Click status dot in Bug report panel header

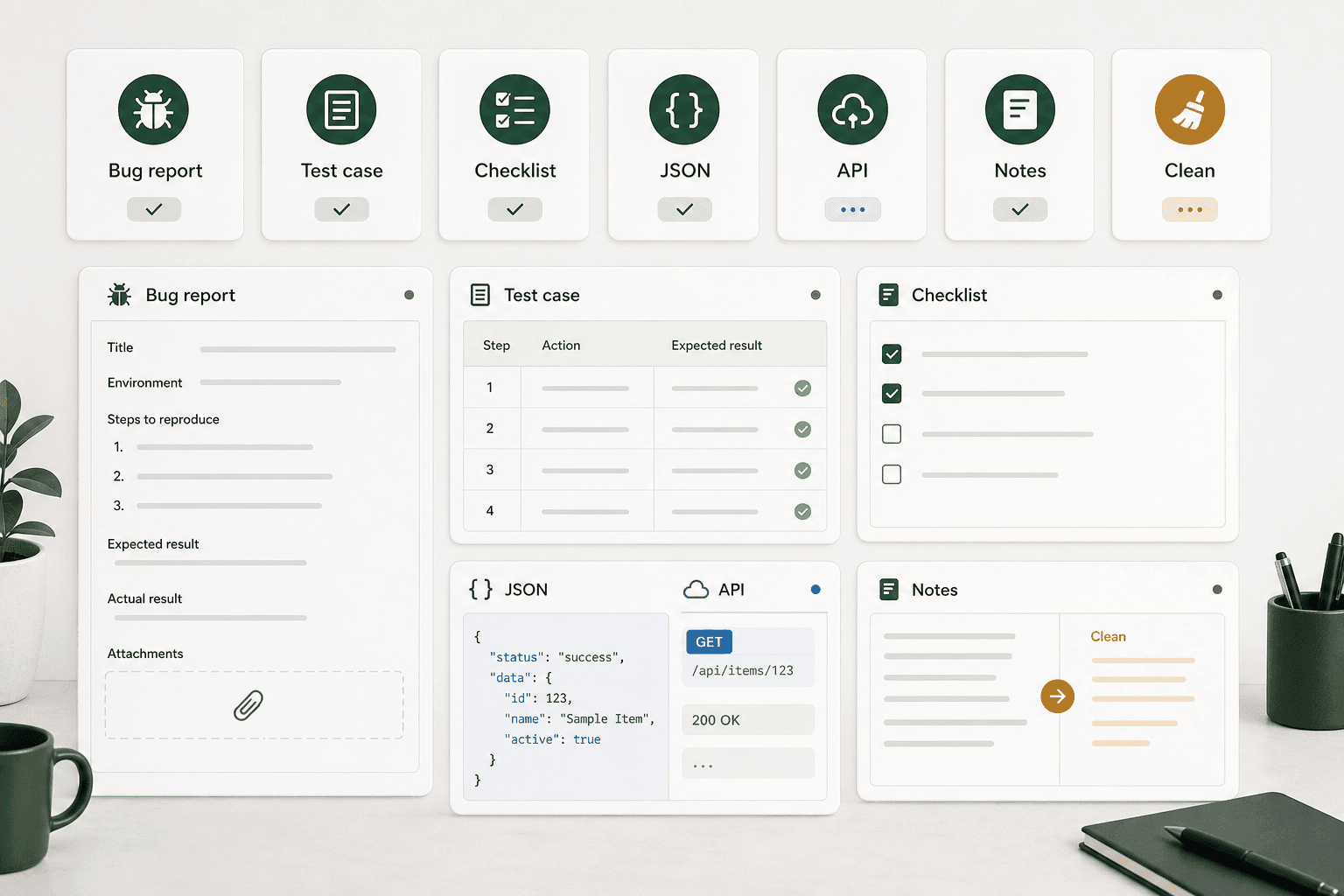pos(409,295)
